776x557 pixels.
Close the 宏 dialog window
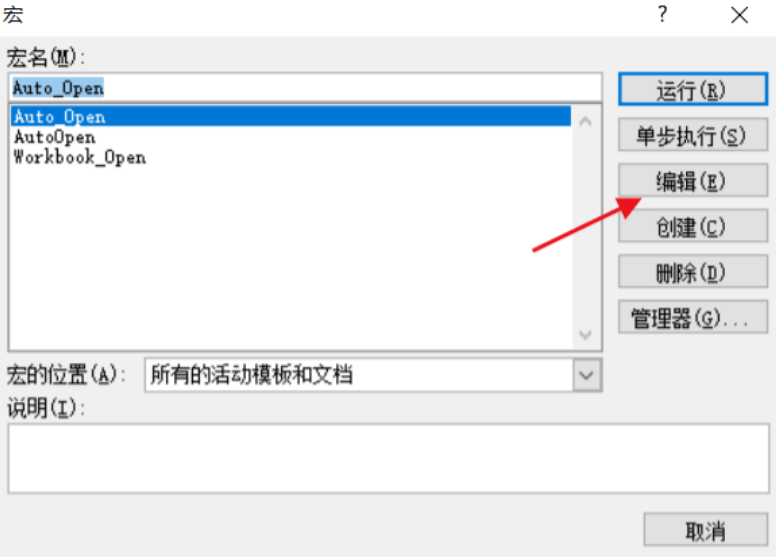click(x=739, y=15)
